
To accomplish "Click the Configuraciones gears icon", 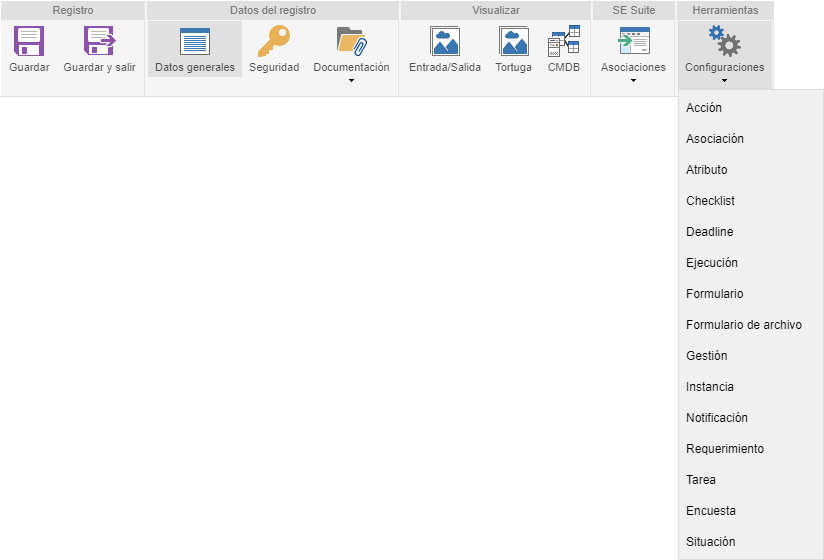I will [x=725, y=41].
